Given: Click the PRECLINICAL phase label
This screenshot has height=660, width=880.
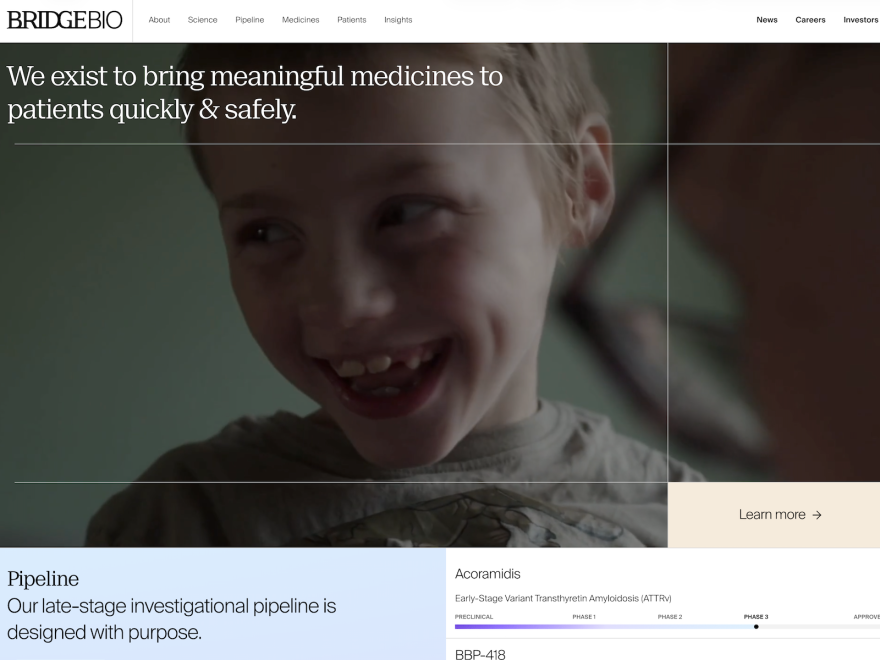Looking at the screenshot, I should (x=474, y=617).
